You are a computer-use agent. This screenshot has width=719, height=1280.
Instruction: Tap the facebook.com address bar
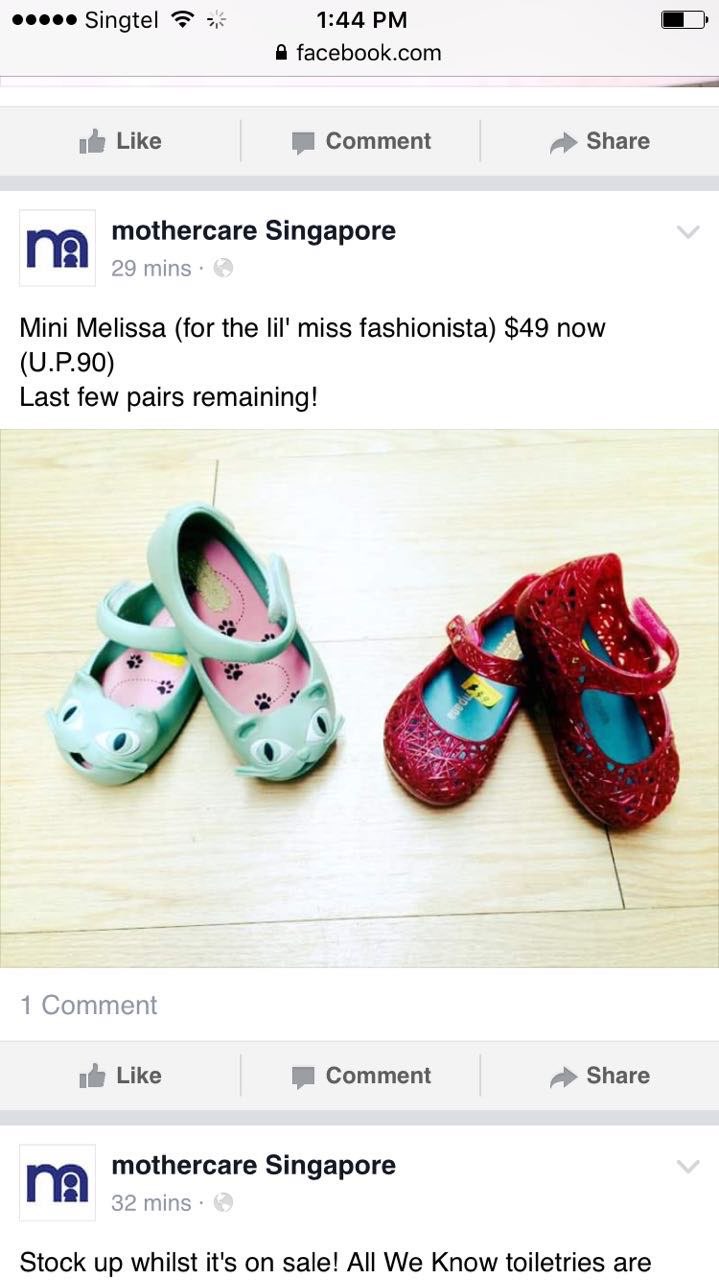click(x=359, y=53)
